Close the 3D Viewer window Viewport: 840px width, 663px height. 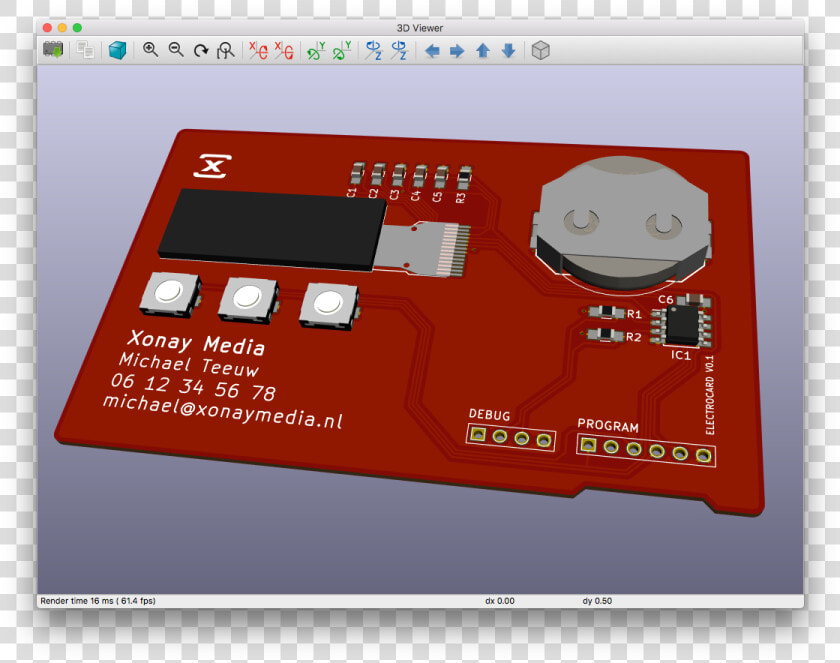(47, 27)
